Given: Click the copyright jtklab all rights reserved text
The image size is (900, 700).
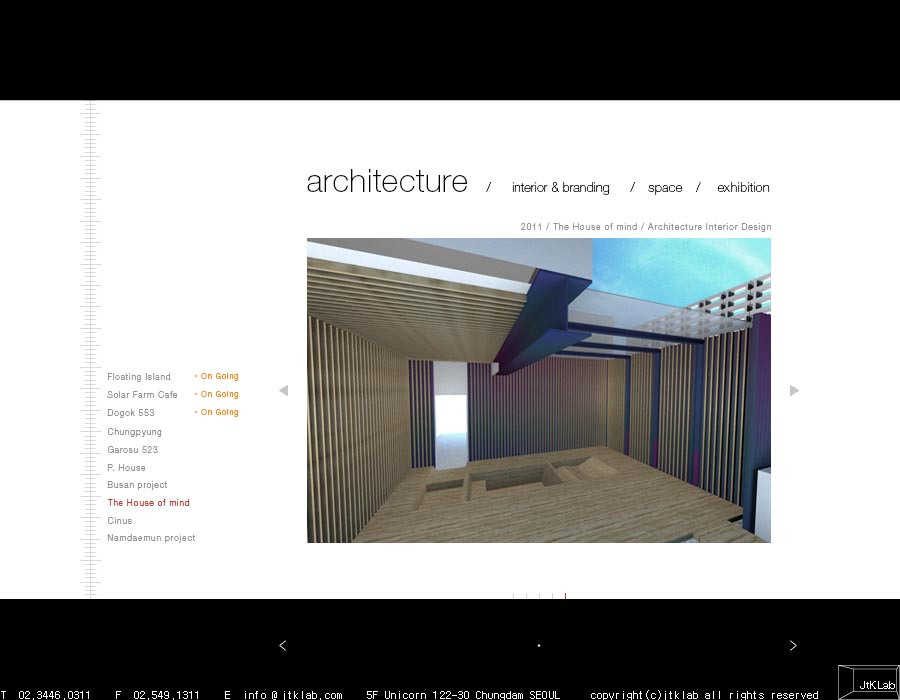Looking at the screenshot, I should [x=704, y=695].
